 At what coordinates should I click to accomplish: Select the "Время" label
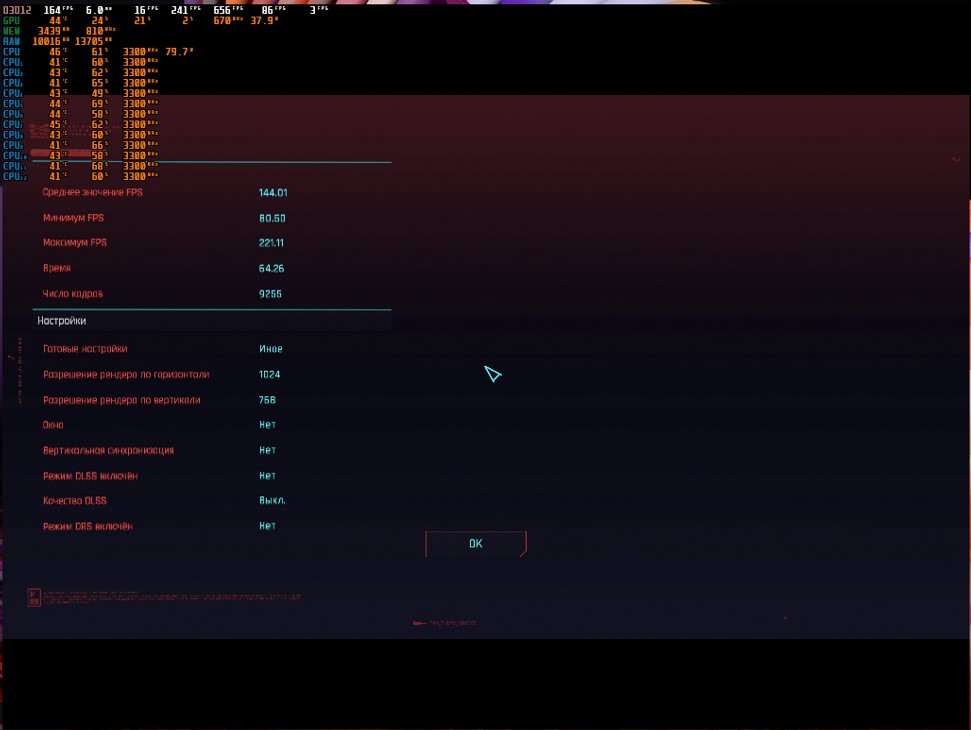point(56,268)
